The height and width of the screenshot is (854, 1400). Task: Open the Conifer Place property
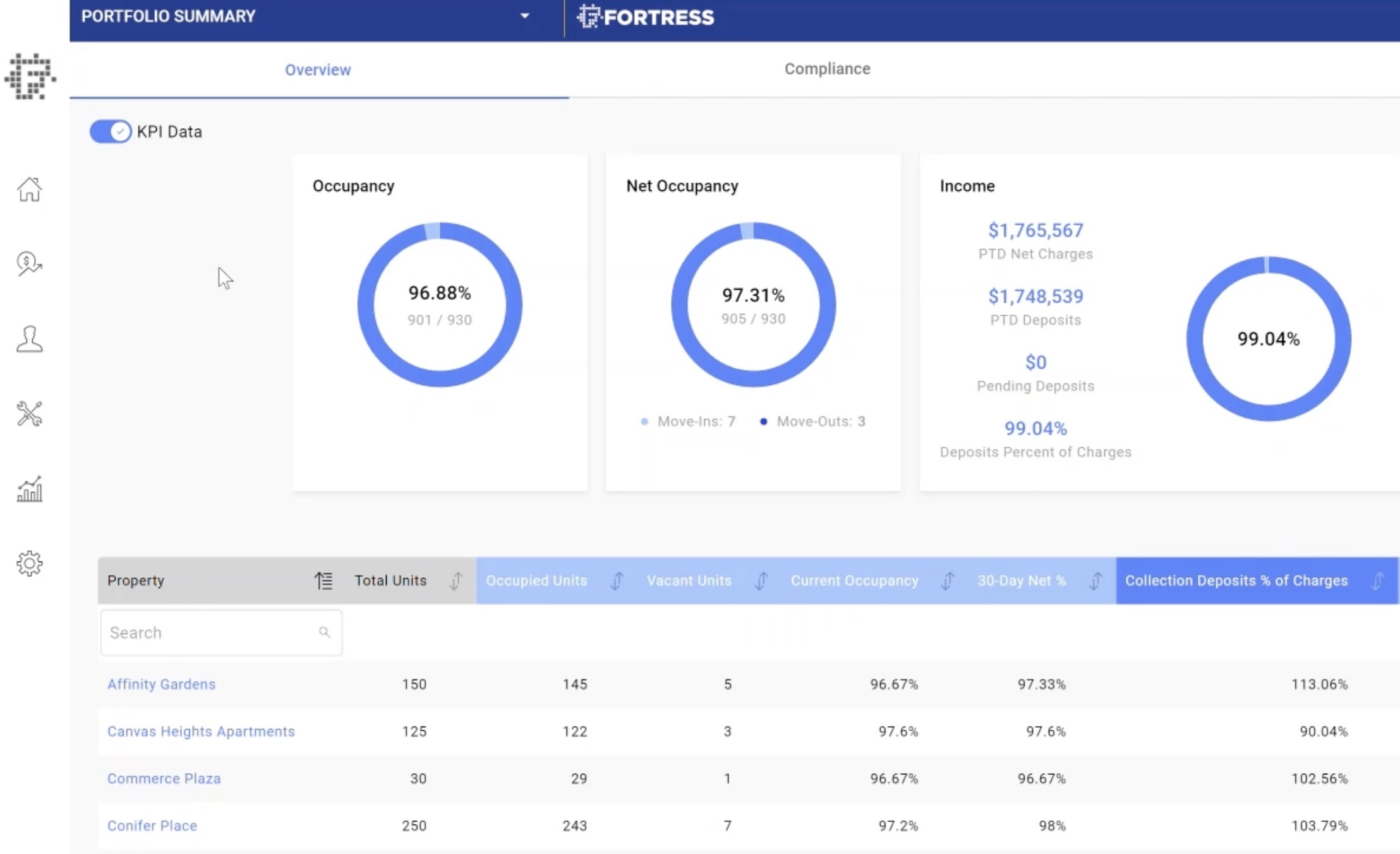152,826
